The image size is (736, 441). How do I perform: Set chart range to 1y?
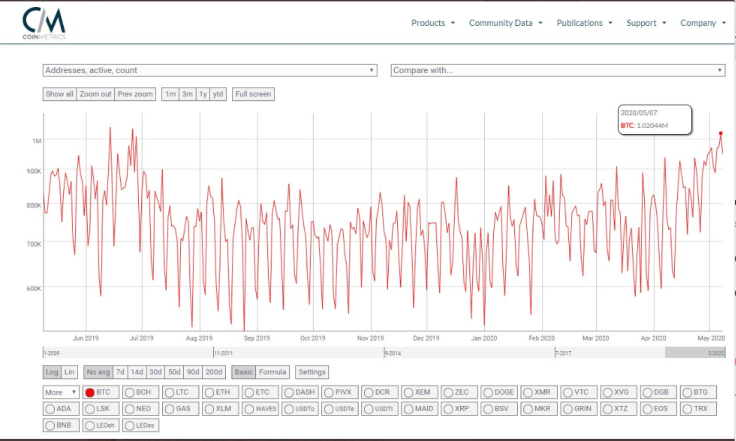203,94
